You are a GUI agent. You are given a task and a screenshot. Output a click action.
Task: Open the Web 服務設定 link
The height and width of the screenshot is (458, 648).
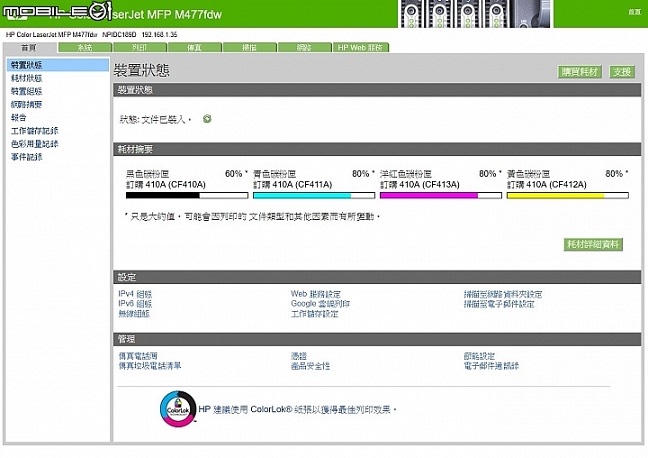[x=316, y=294]
